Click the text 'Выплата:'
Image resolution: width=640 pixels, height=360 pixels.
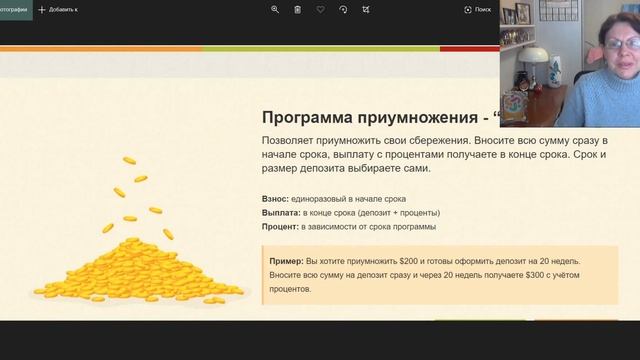coord(281,213)
